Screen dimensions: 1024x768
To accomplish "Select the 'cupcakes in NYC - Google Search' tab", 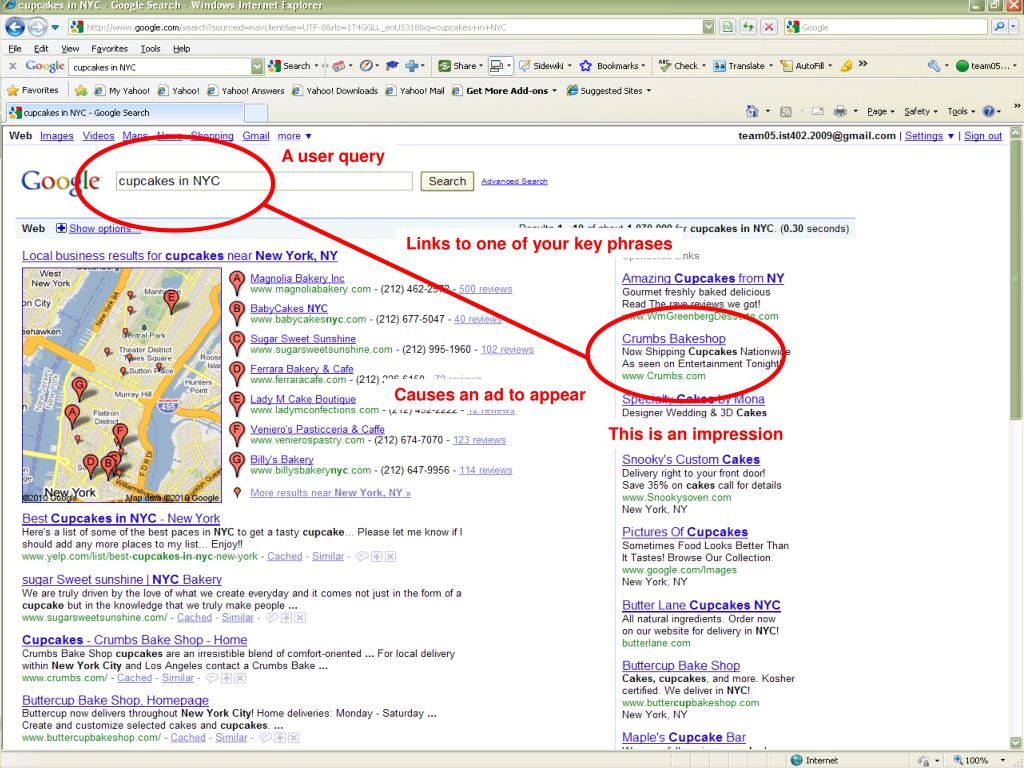I will pos(124,112).
